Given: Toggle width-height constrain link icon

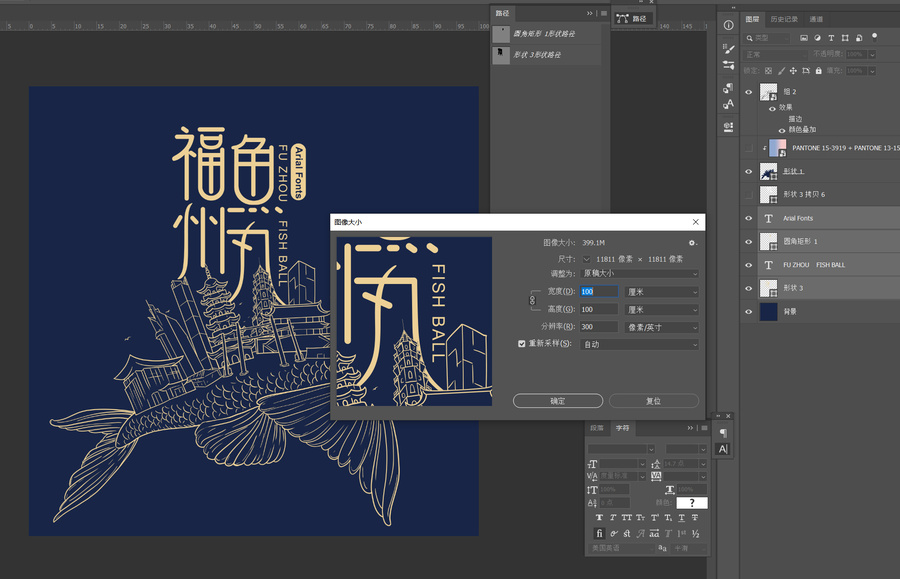Looking at the screenshot, I should [532, 300].
